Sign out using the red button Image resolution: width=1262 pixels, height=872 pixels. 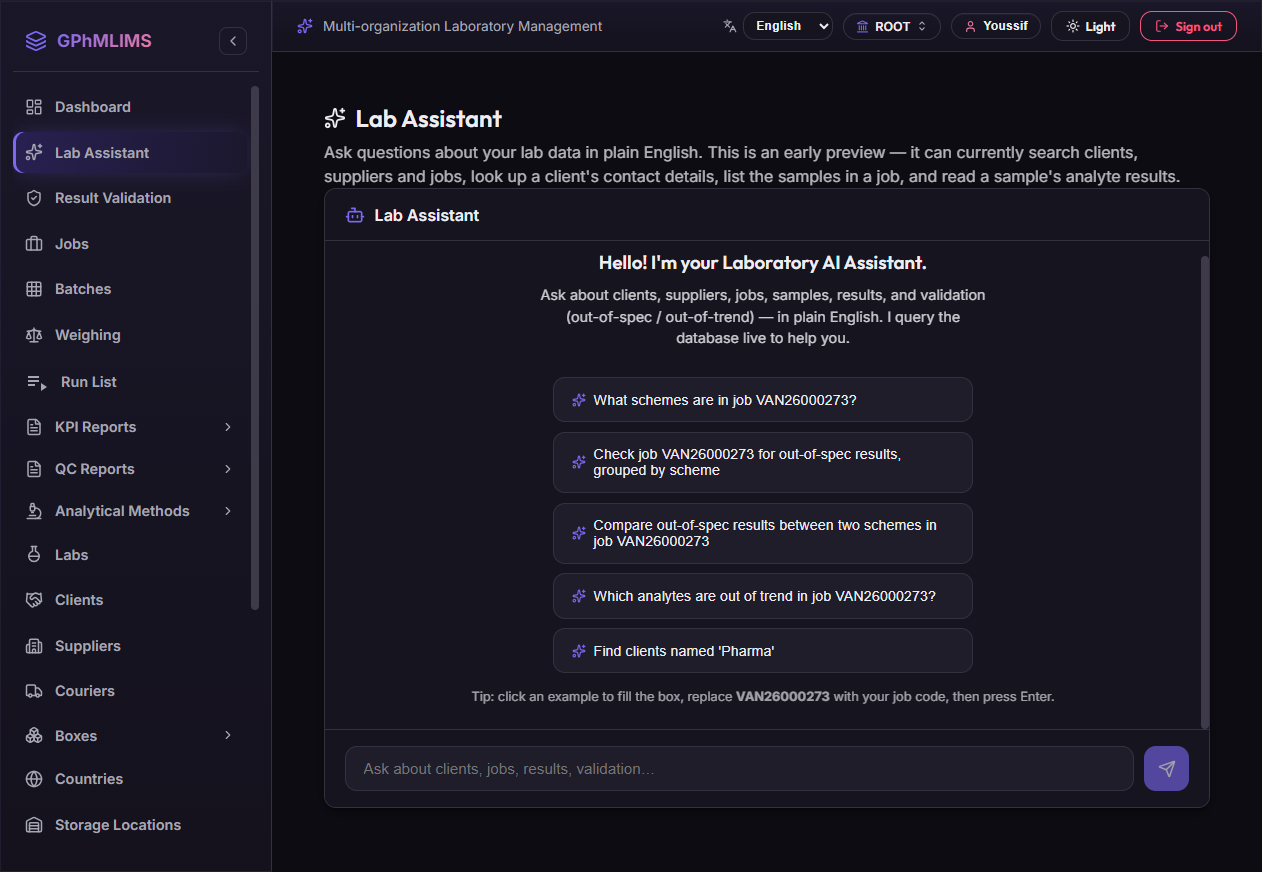pyautogui.click(x=1188, y=26)
